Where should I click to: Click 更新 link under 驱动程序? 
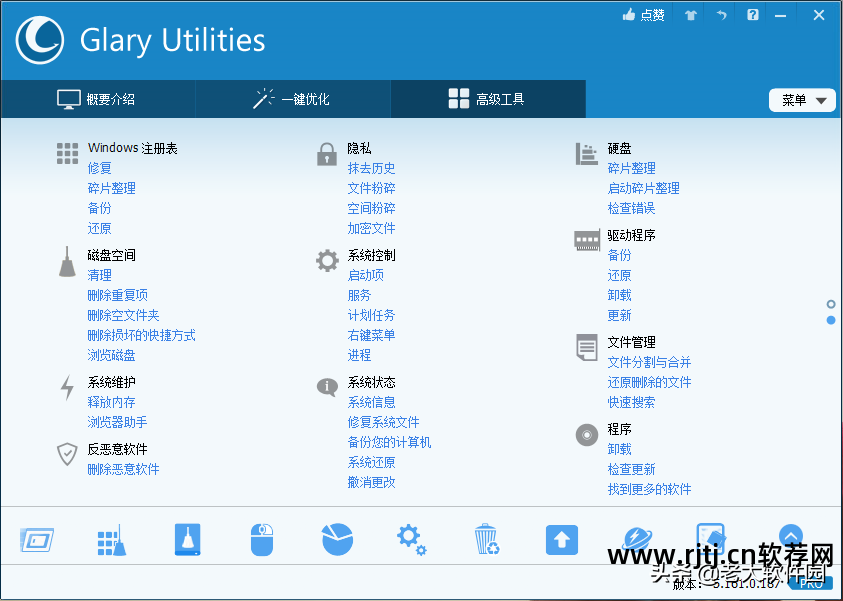click(619, 315)
